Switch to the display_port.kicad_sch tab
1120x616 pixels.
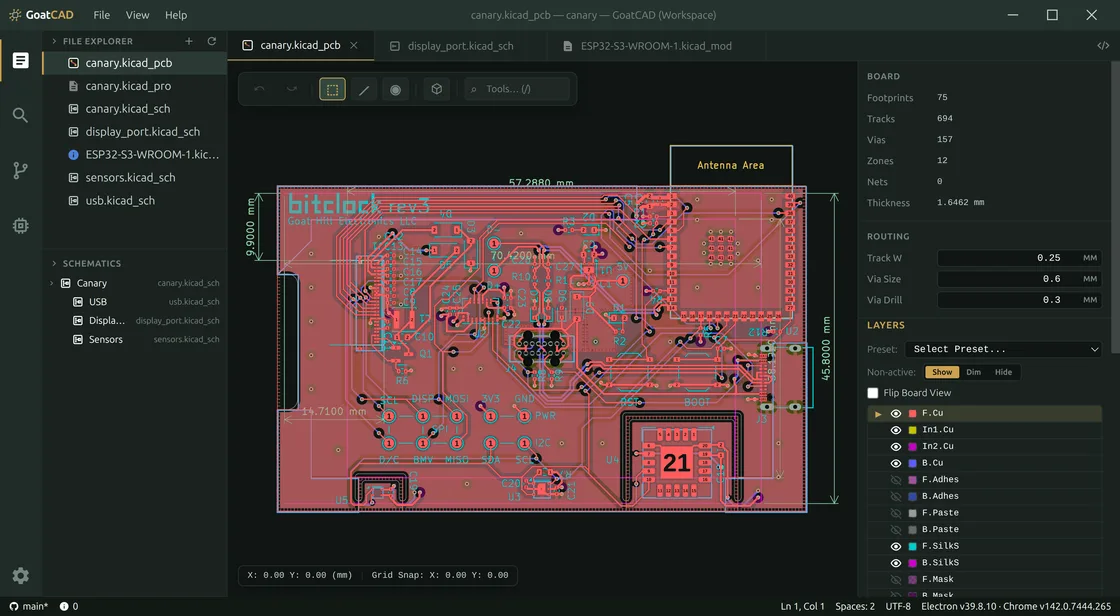pyautogui.click(x=460, y=46)
